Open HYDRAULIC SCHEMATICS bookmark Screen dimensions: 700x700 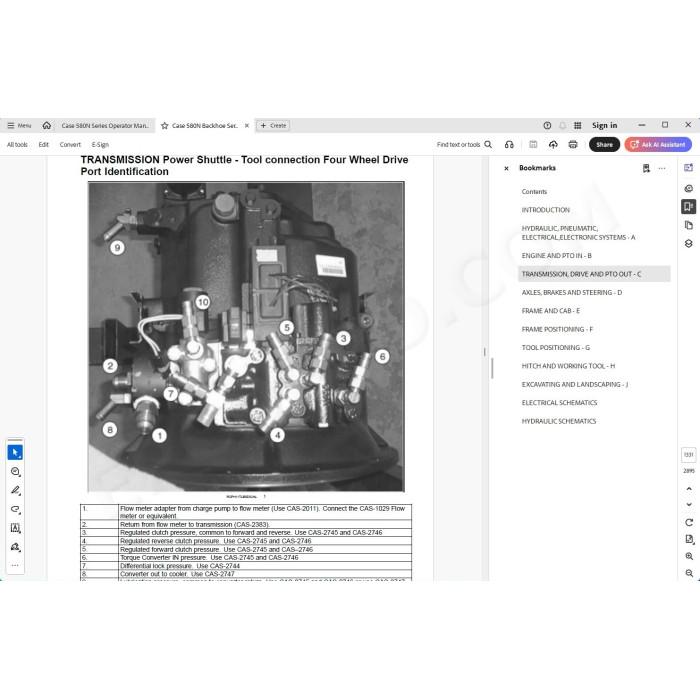click(x=558, y=421)
